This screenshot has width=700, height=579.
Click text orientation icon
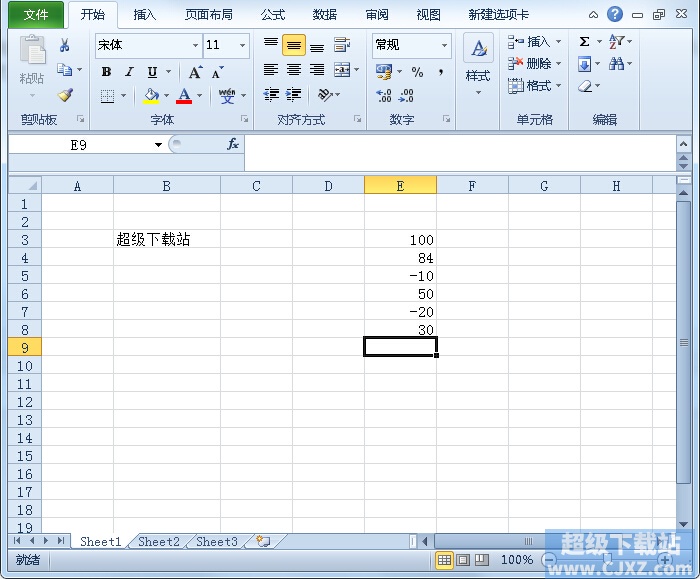pyautogui.click(x=325, y=95)
